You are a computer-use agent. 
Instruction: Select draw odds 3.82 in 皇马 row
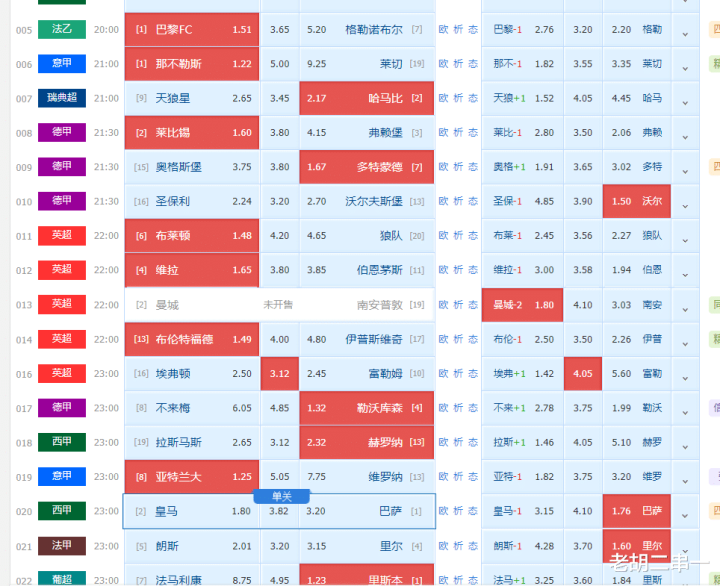point(279,511)
